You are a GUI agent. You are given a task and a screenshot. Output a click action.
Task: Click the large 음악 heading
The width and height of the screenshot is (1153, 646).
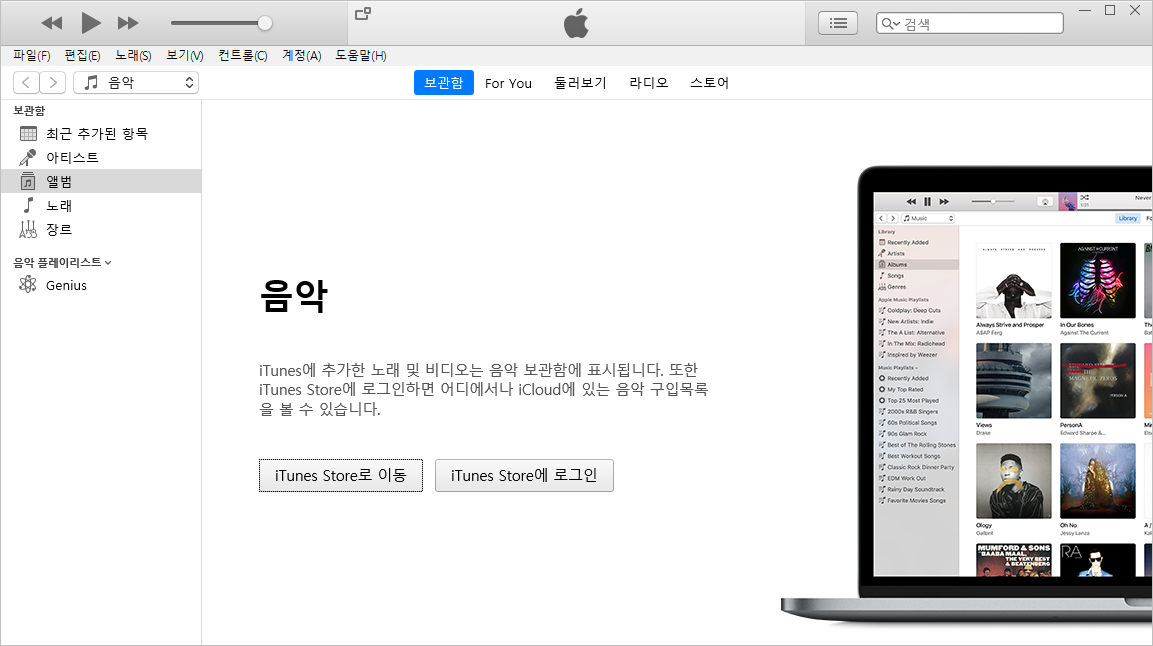[293, 295]
